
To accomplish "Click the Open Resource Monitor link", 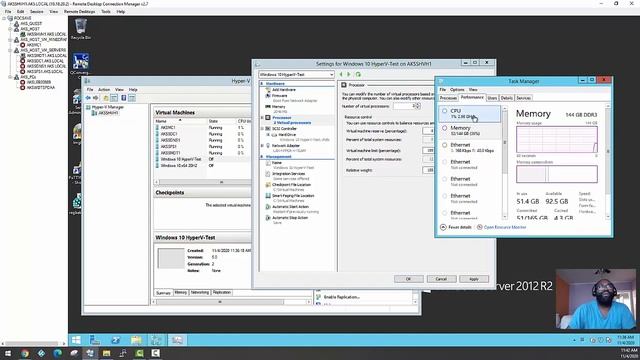I will click(505, 227).
